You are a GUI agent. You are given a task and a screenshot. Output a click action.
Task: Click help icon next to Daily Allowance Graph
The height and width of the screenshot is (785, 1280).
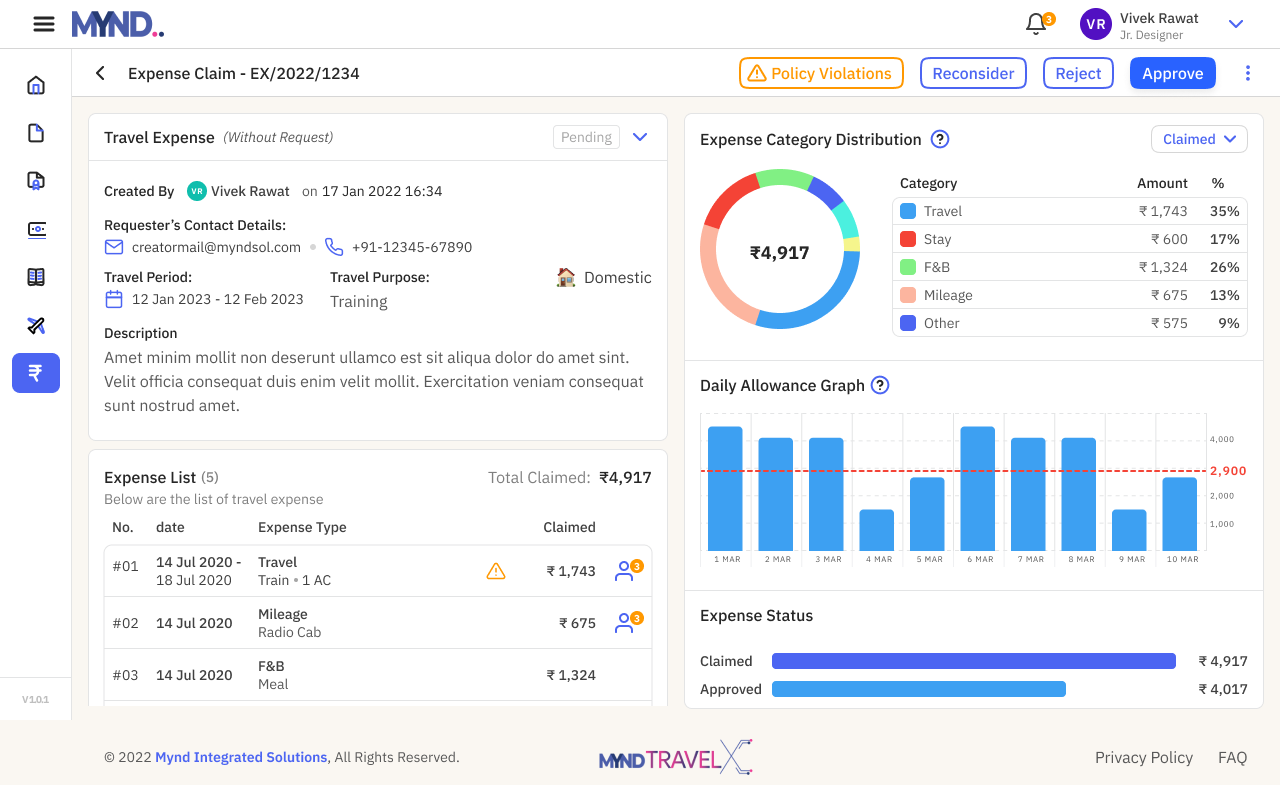[880, 385]
